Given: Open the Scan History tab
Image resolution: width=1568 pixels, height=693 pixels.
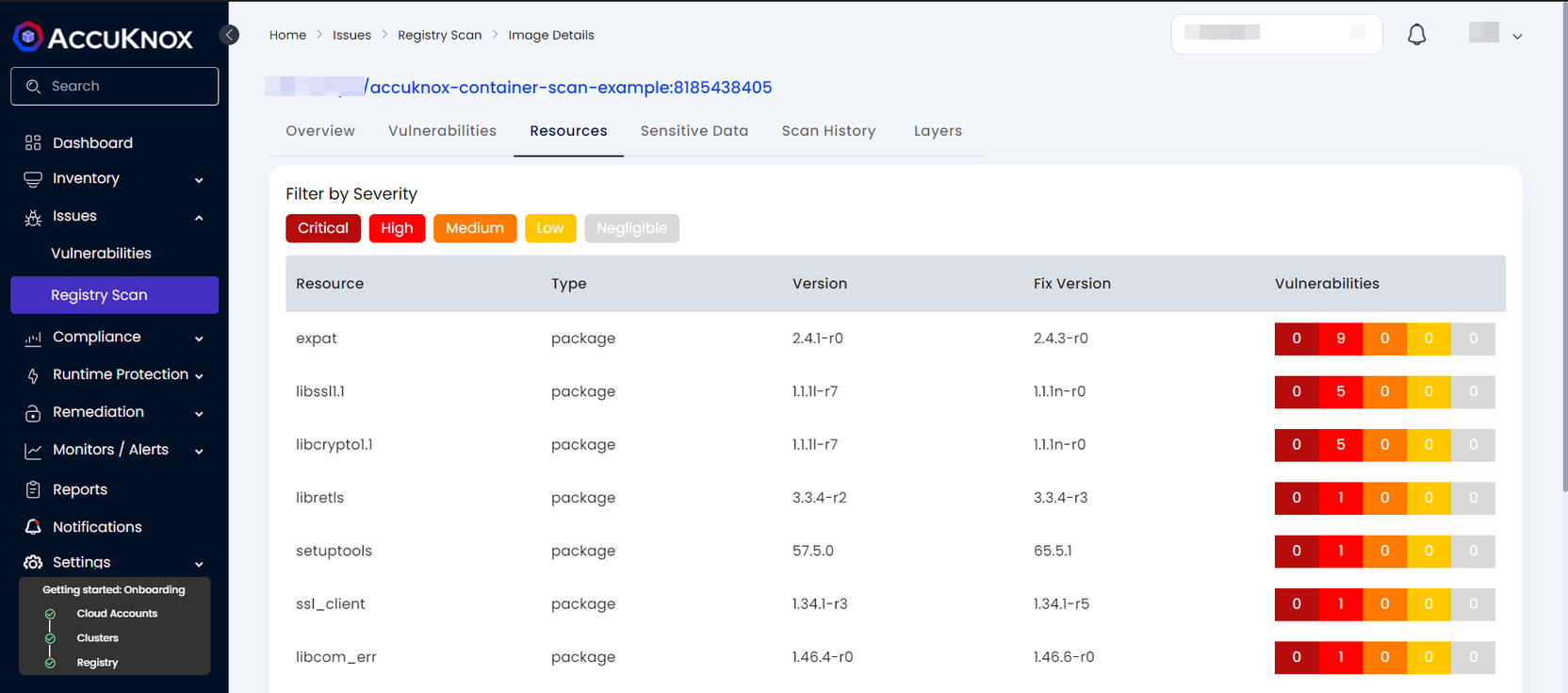Looking at the screenshot, I should coord(828,131).
